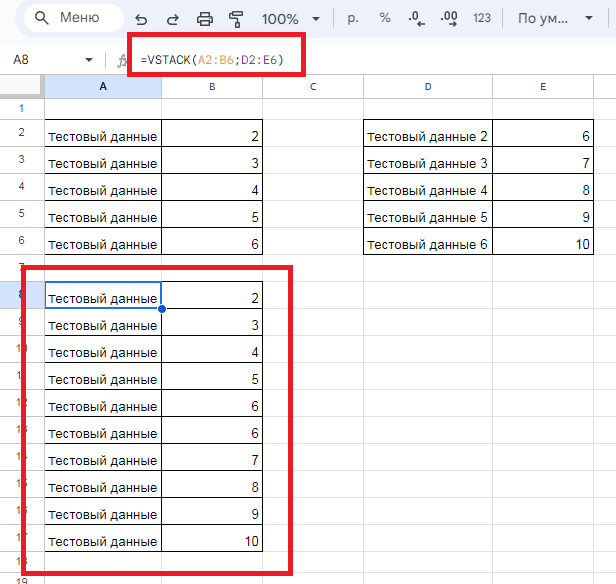Select row 3 header

tap(22, 159)
